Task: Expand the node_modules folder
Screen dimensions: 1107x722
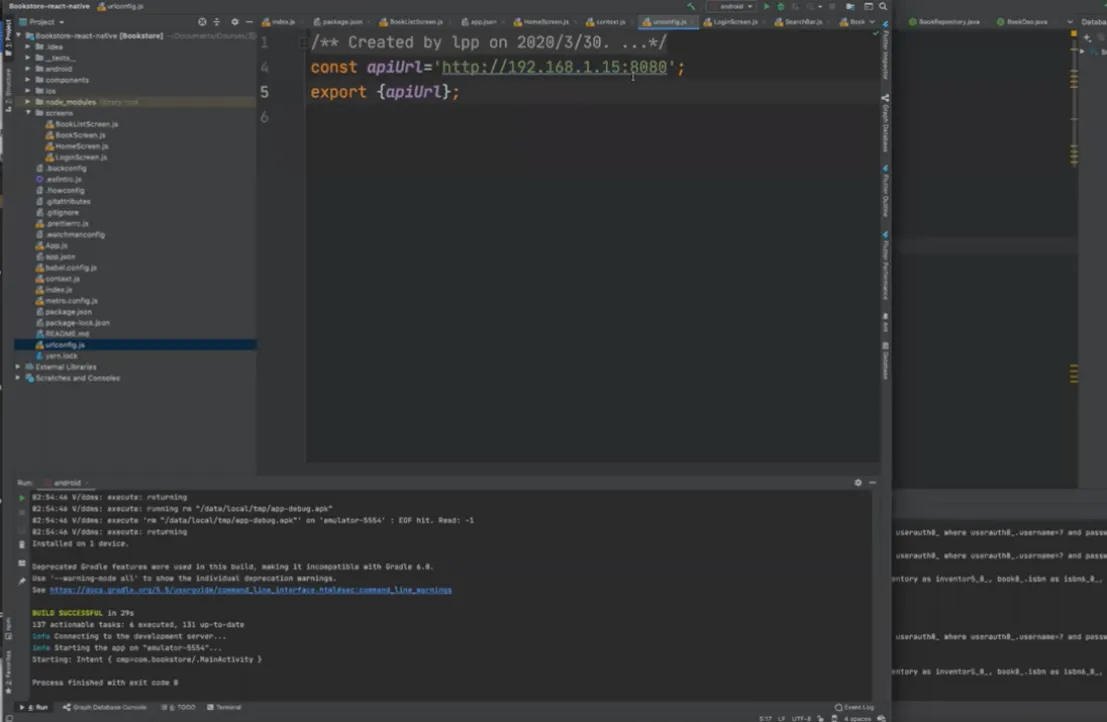Action: [28, 102]
